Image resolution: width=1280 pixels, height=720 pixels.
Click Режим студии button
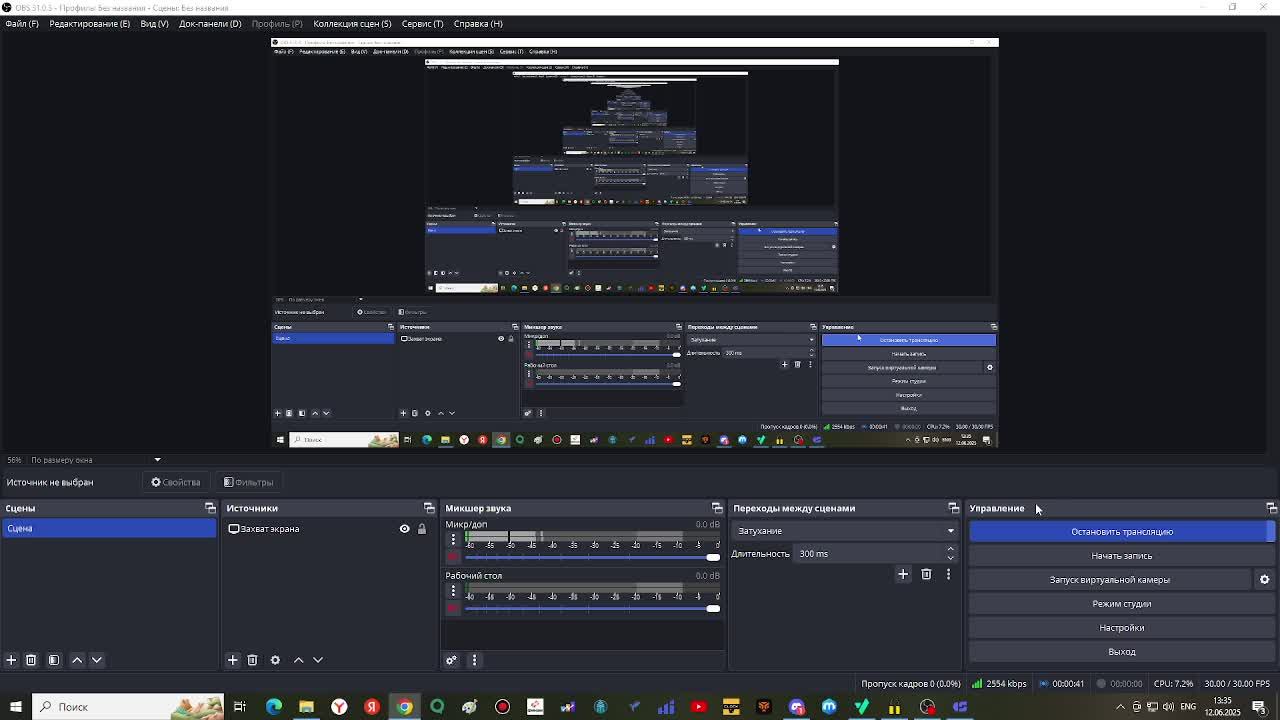pyautogui.click(x=1122, y=604)
